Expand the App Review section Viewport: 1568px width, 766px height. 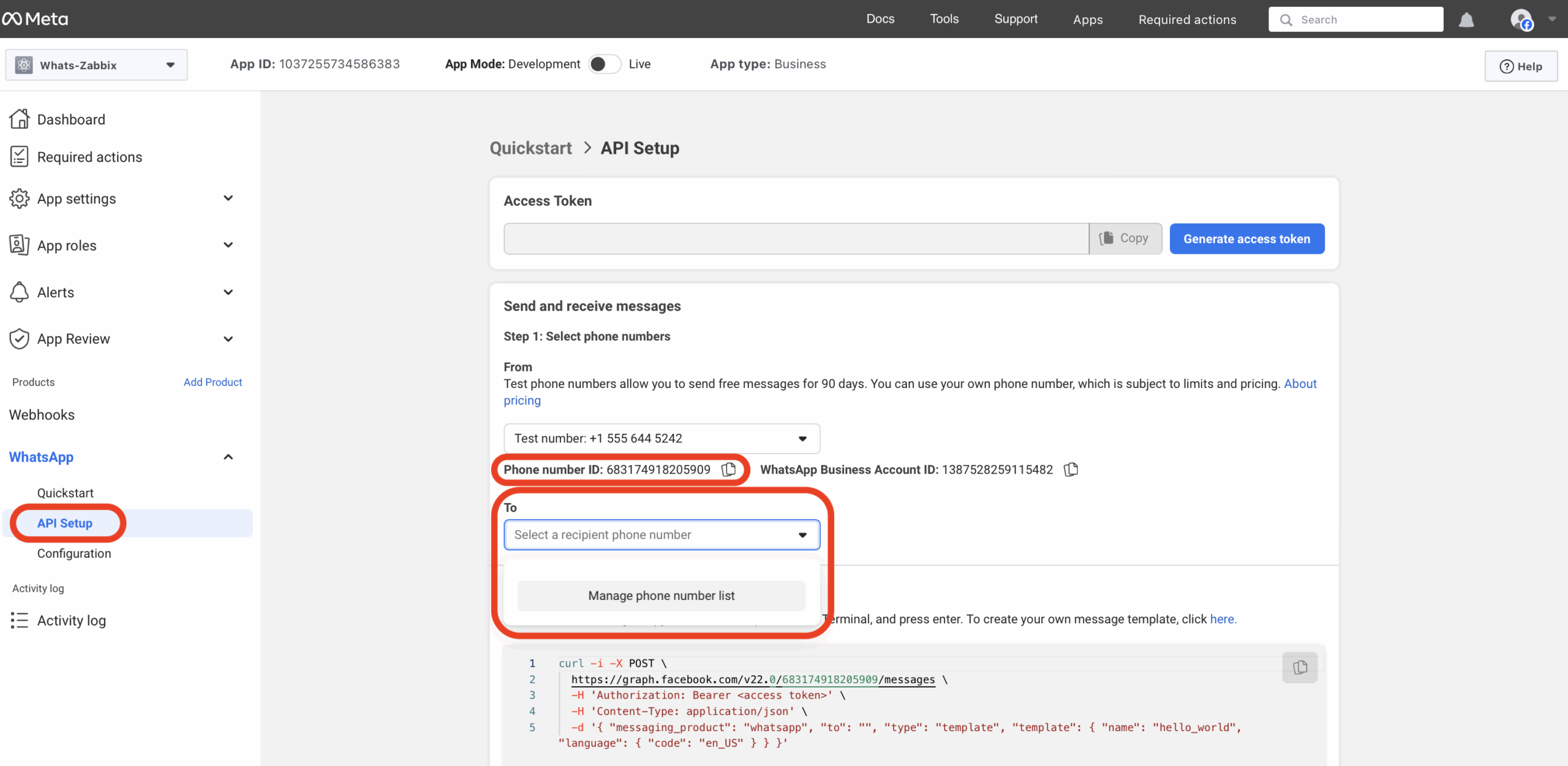point(228,339)
